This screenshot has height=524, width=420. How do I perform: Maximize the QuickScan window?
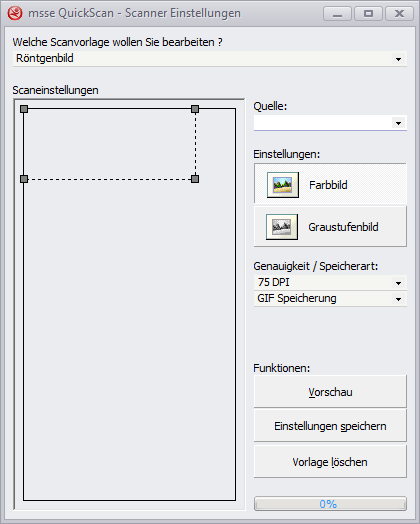tap(368, 13)
